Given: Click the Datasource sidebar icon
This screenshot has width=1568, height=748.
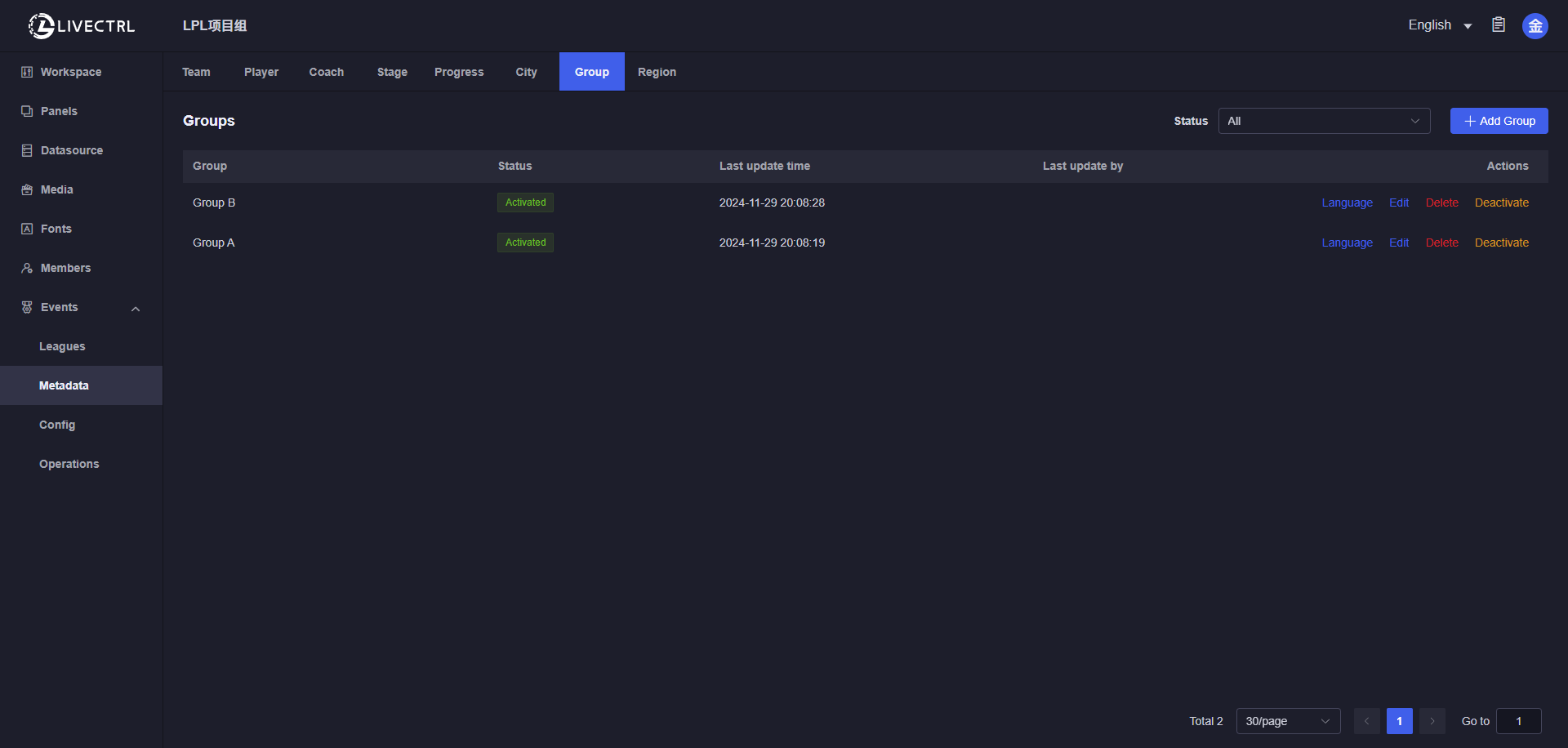Looking at the screenshot, I should coord(27,150).
